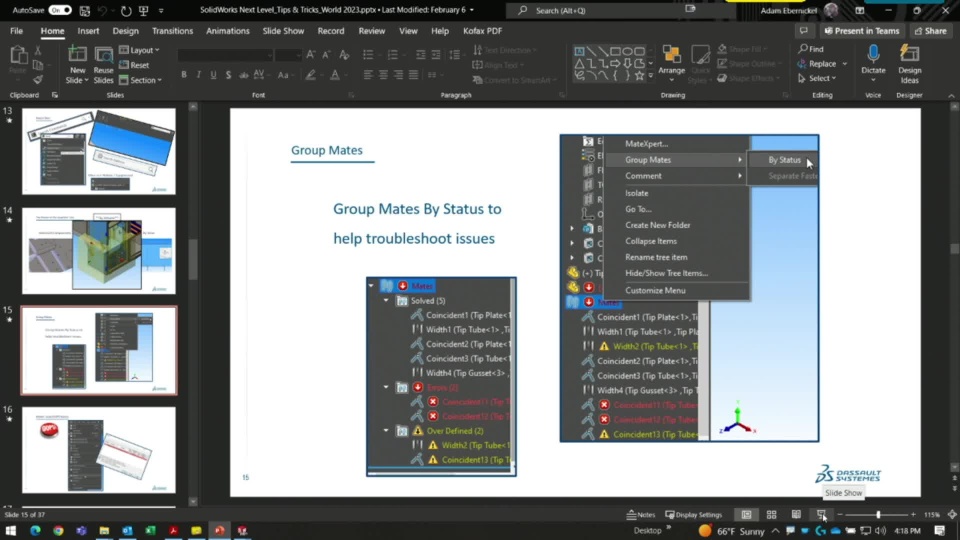Click the Dictate microphone icon

(x=873, y=54)
